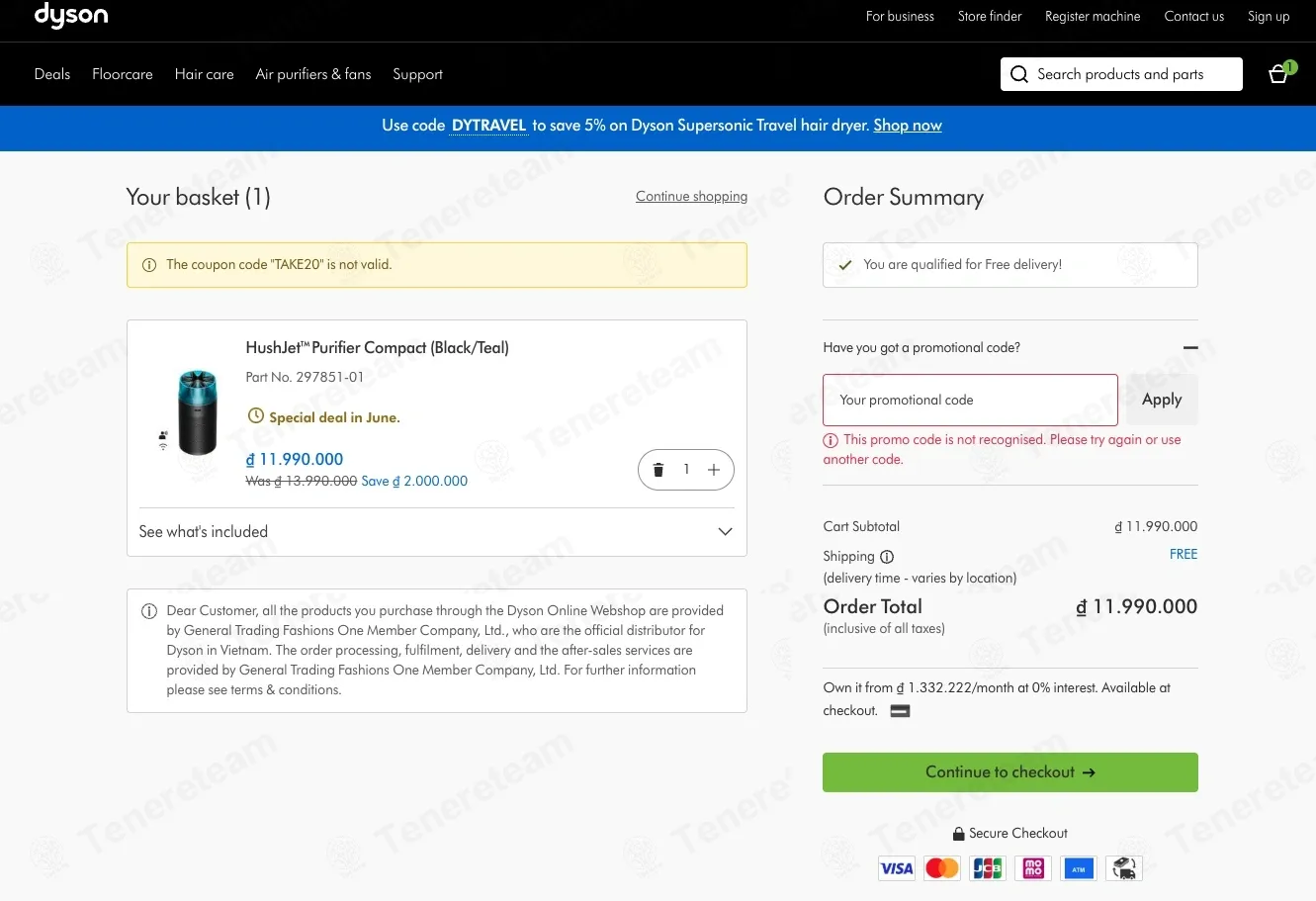The image size is (1316, 901).
Task: Click the info icon in distributor notice
Action: 149,611
